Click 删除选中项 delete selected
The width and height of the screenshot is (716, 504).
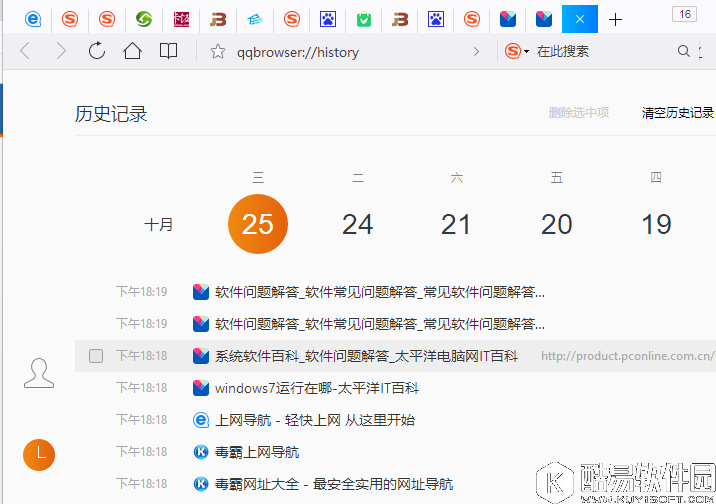point(579,113)
